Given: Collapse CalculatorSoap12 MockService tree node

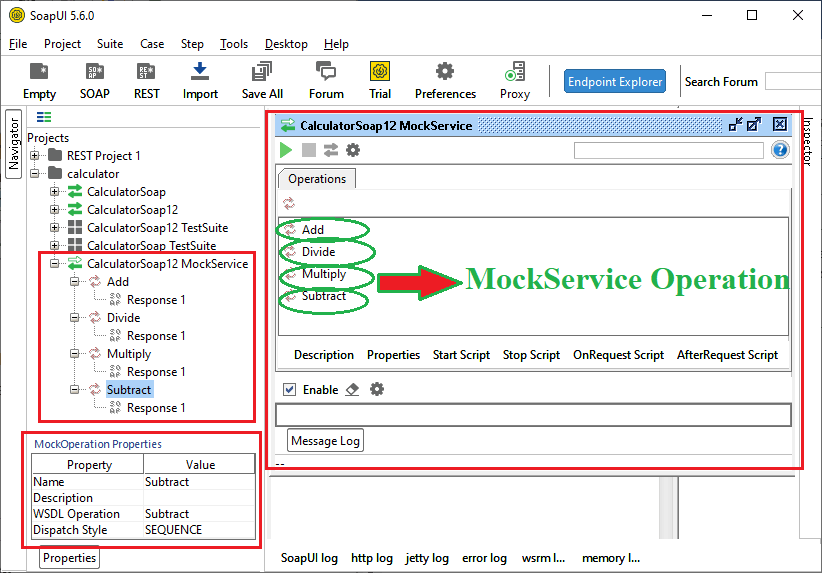Looking at the screenshot, I should tap(55, 264).
